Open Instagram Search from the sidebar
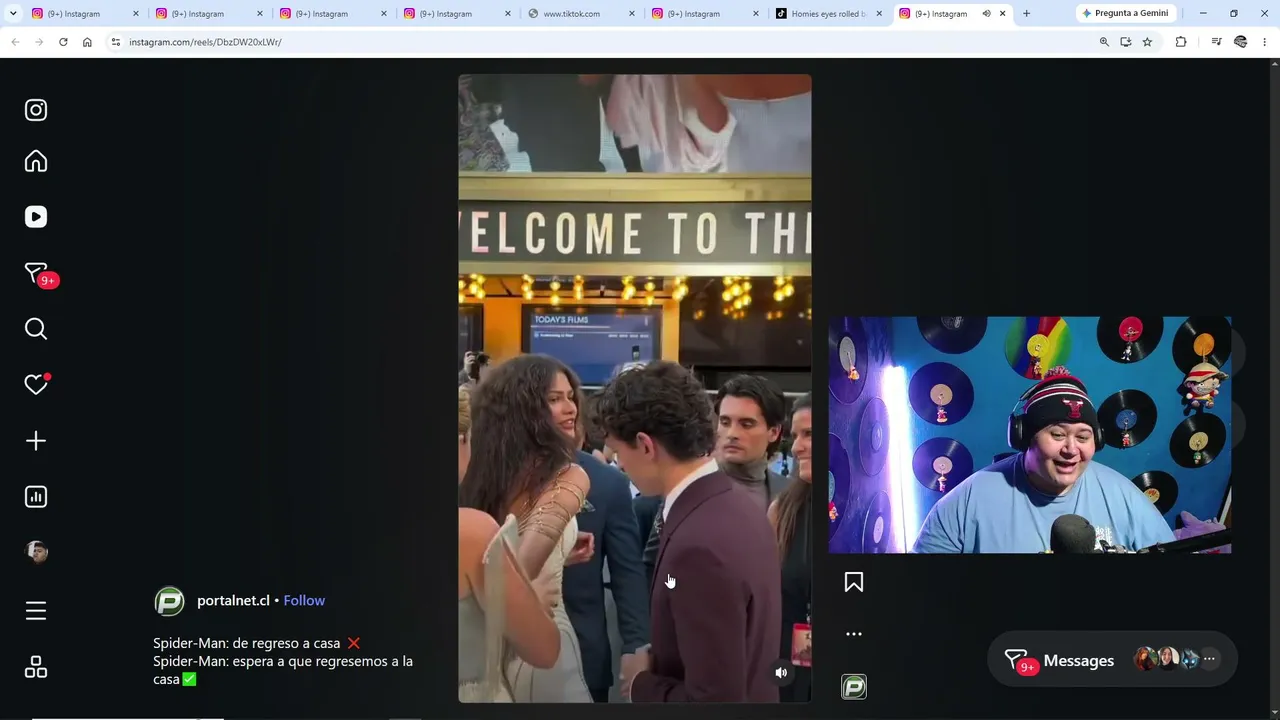Viewport: 1280px width, 720px height. coord(36,329)
